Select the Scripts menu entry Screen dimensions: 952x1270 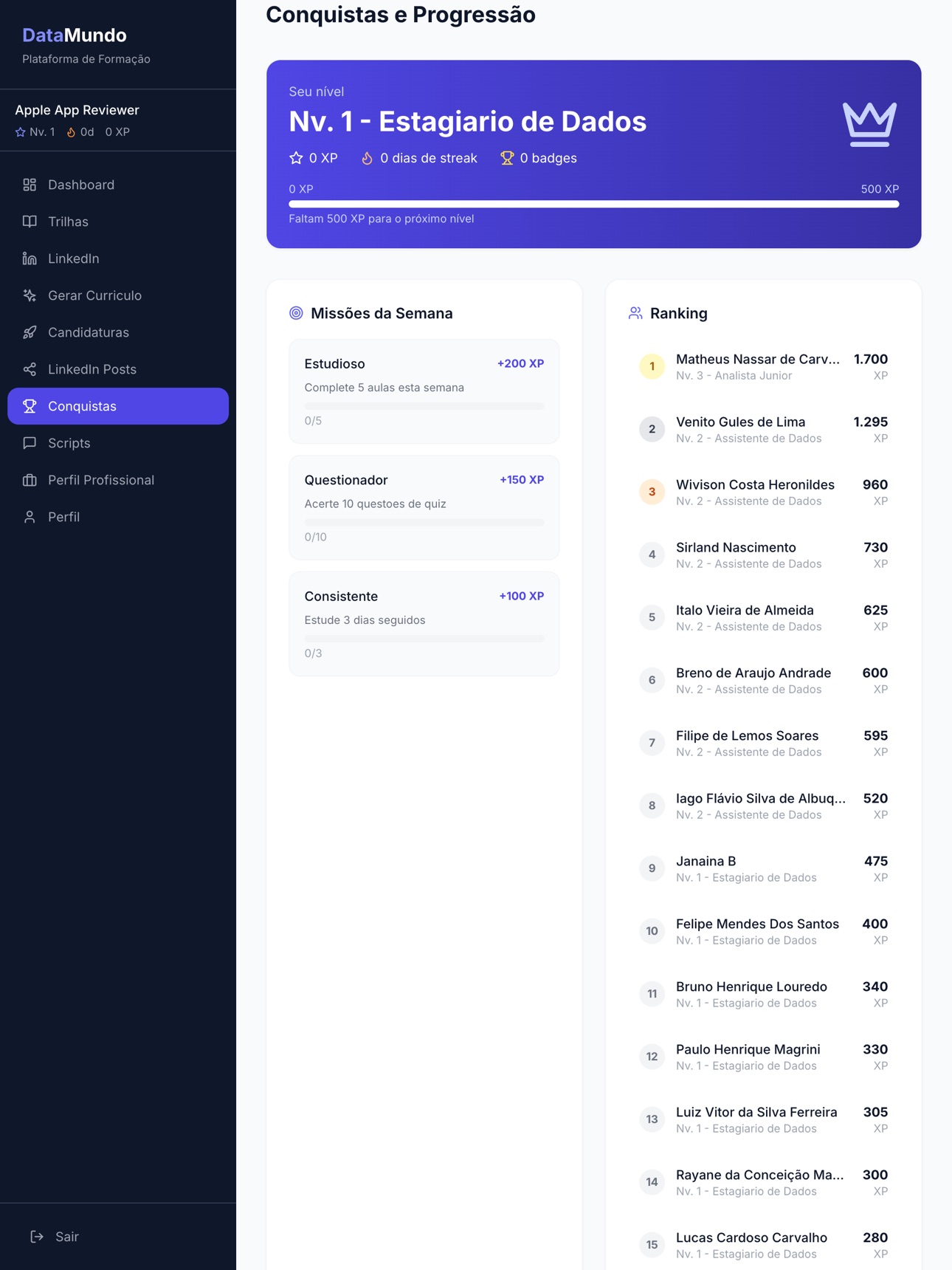click(118, 443)
